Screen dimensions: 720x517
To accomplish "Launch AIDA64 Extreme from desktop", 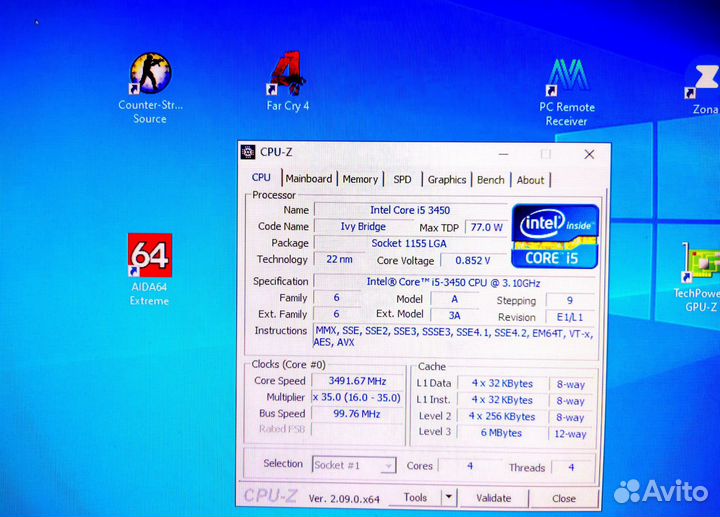I will tap(150, 257).
